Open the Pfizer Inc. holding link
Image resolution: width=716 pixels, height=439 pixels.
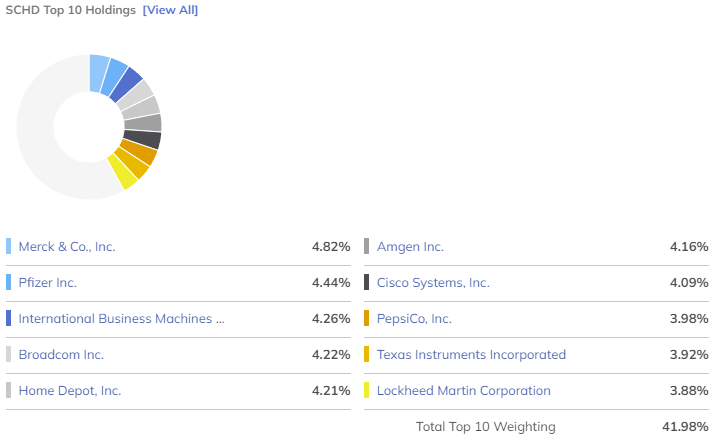click(x=47, y=283)
